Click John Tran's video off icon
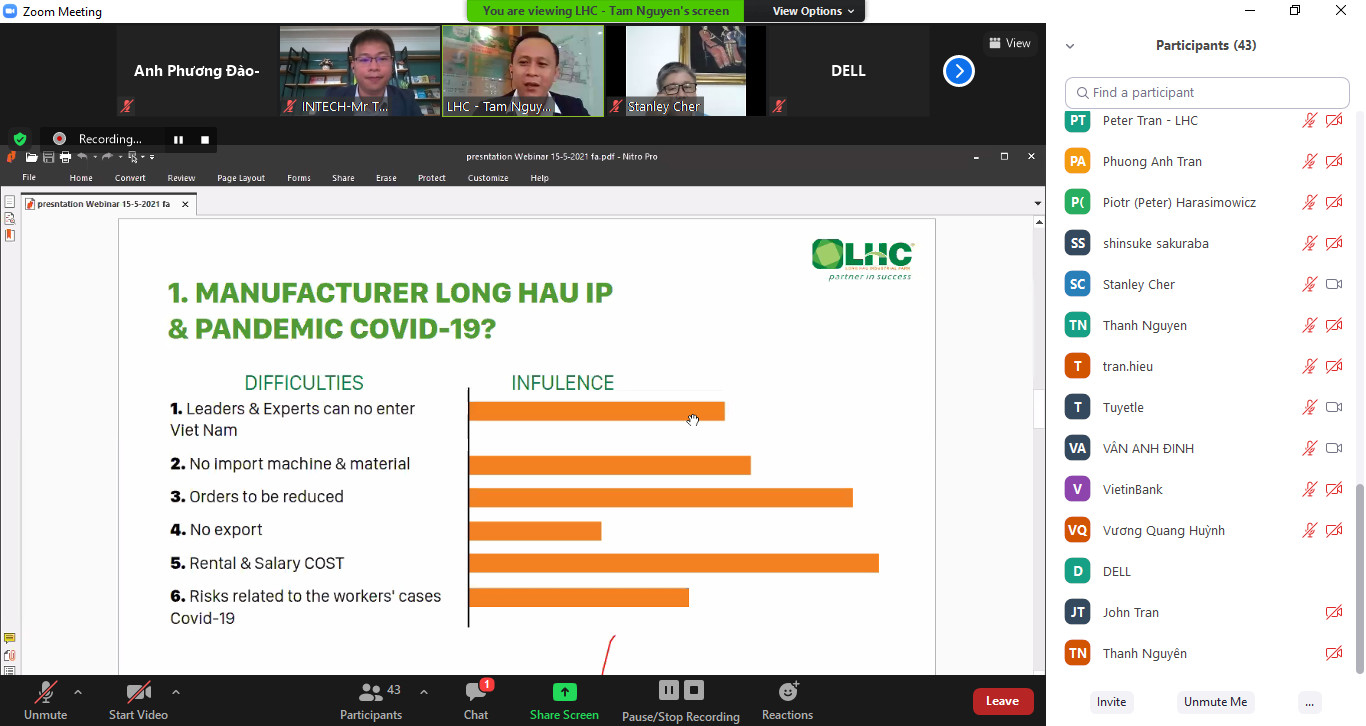This screenshot has width=1366, height=726. 1333,612
